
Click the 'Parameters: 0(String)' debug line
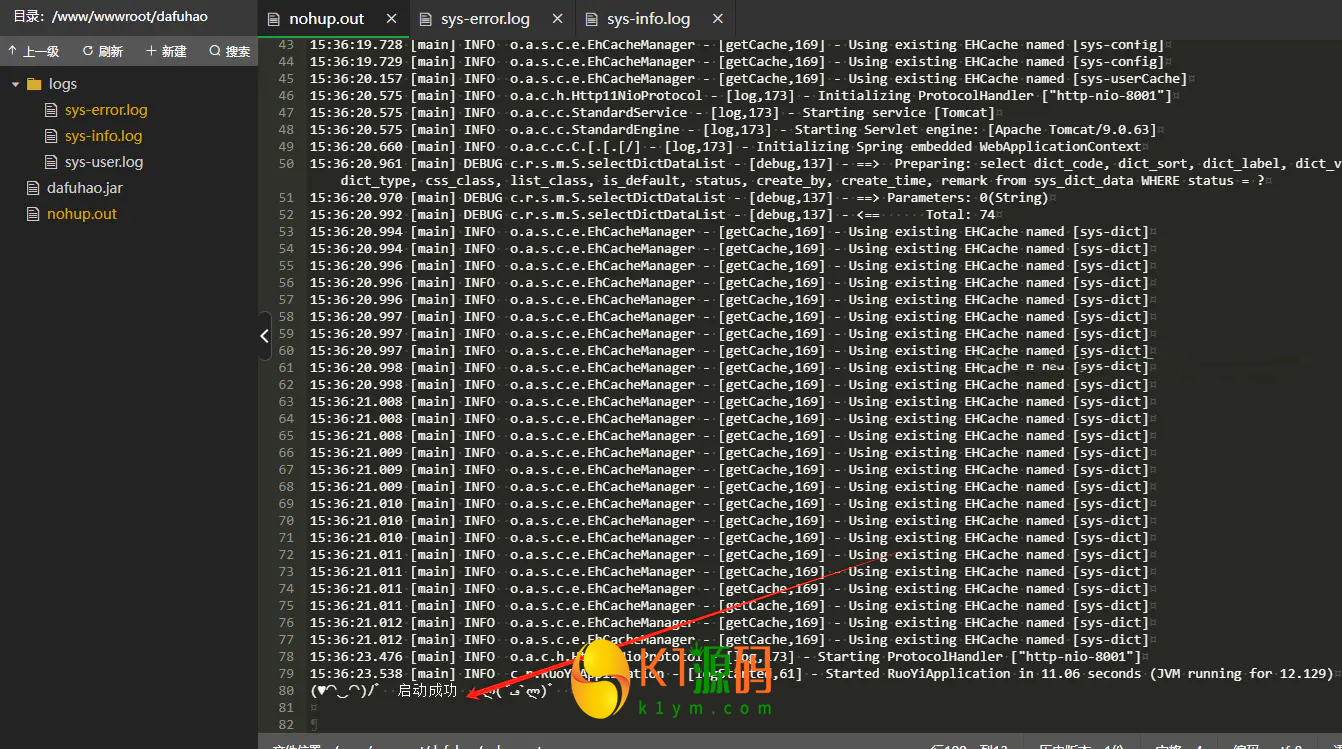click(x=681, y=198)
